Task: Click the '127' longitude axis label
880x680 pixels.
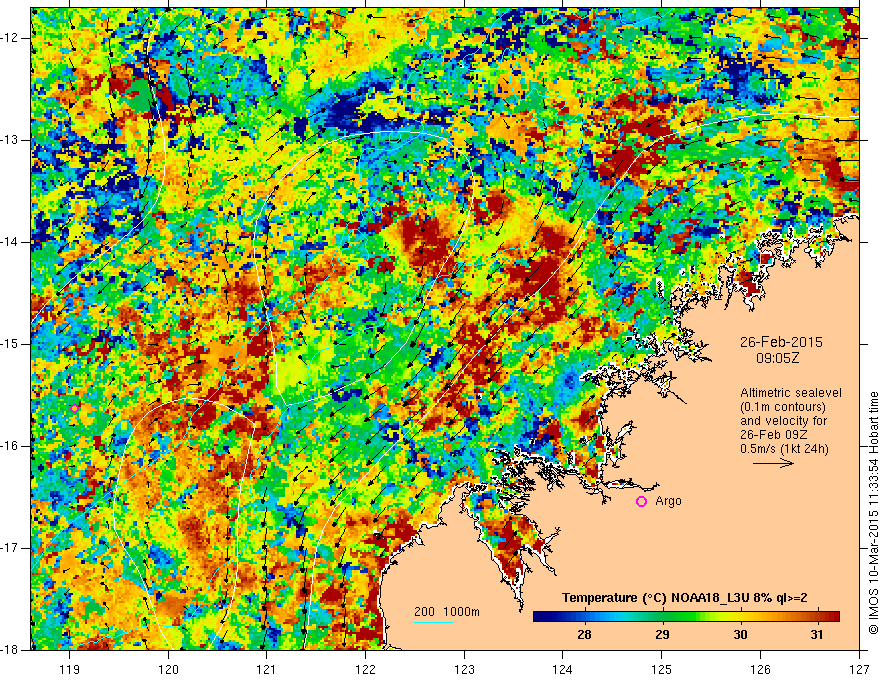Action: point(859,669)
